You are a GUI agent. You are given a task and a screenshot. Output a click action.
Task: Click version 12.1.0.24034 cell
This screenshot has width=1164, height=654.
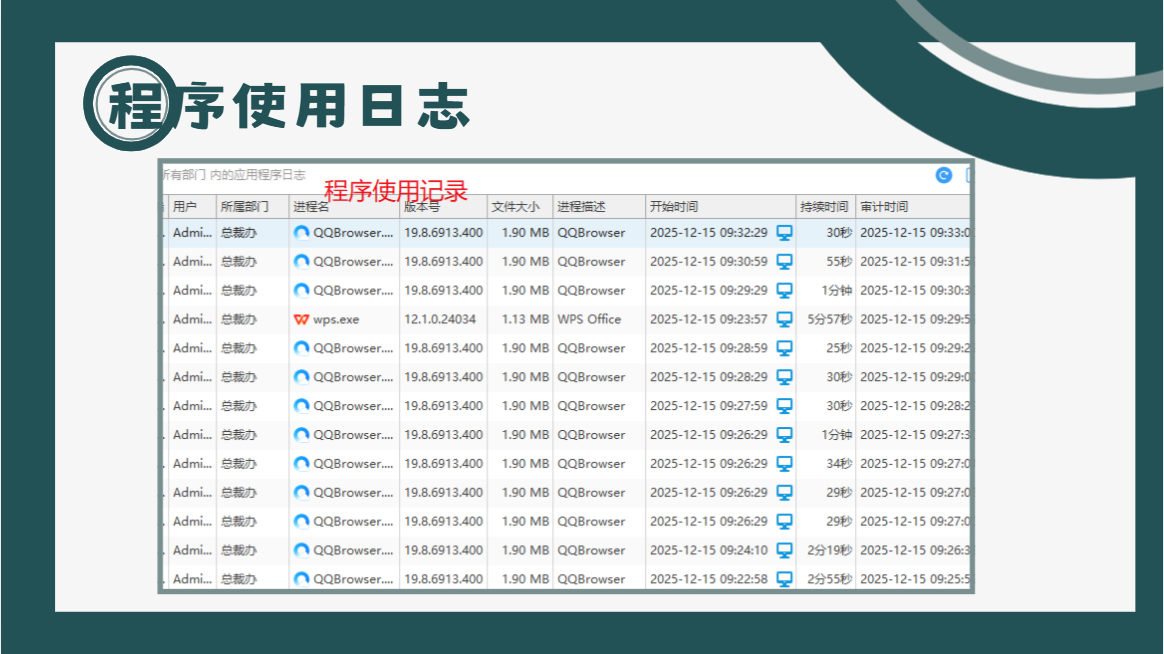[440, 319]
